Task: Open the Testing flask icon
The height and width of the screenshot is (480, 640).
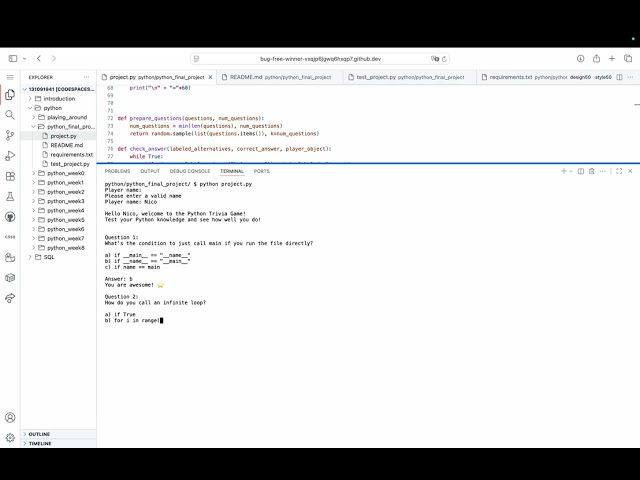Action: coord(10,196)
